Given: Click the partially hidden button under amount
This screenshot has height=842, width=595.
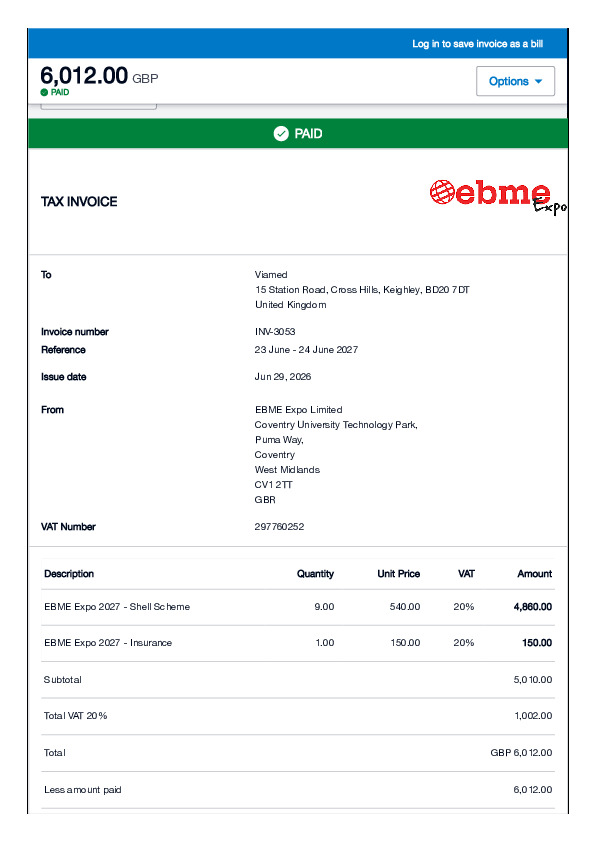Looking at the screenshot, I should pos(99,106).
